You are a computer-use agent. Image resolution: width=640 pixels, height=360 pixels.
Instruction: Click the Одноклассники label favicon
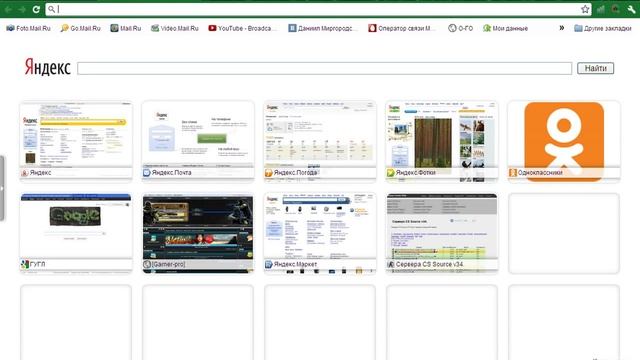513,173
